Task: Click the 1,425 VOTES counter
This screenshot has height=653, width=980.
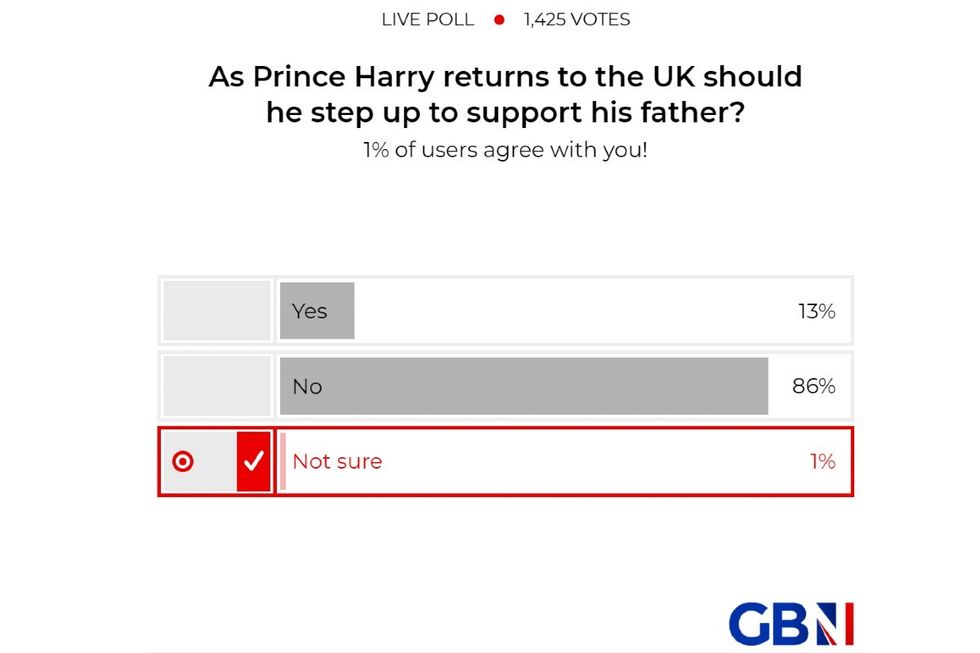Action: tap(573, 19)
